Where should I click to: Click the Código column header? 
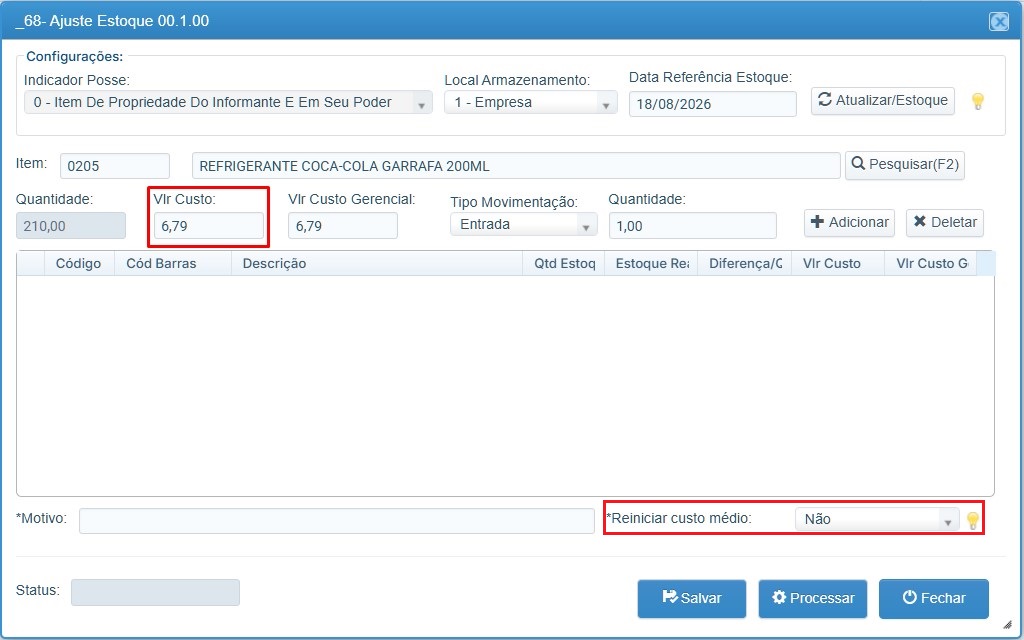click(79, 264)
